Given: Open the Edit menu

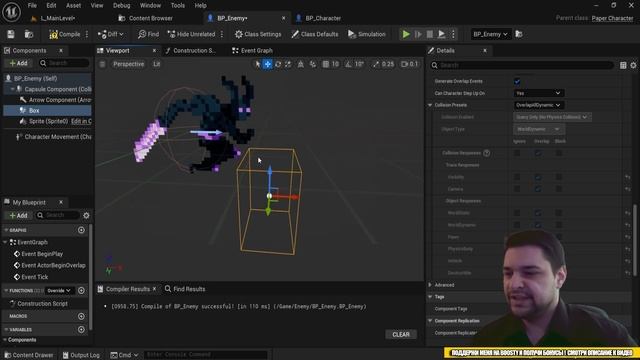Looking at the screenshot, I should (51, 5).
